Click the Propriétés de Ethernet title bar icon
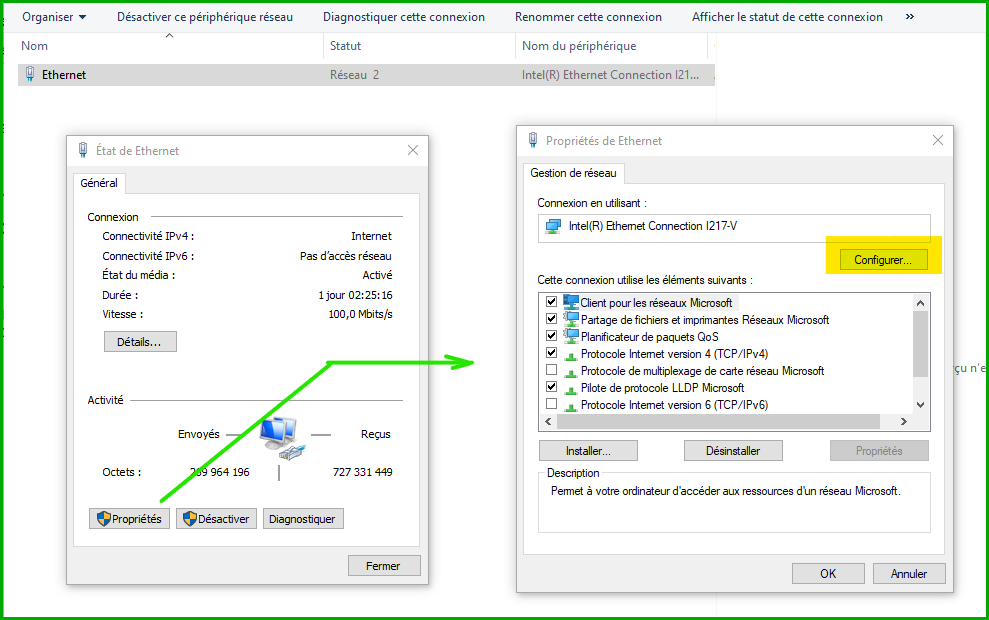Viewport: 989px width, 620px height. point(533,140)
